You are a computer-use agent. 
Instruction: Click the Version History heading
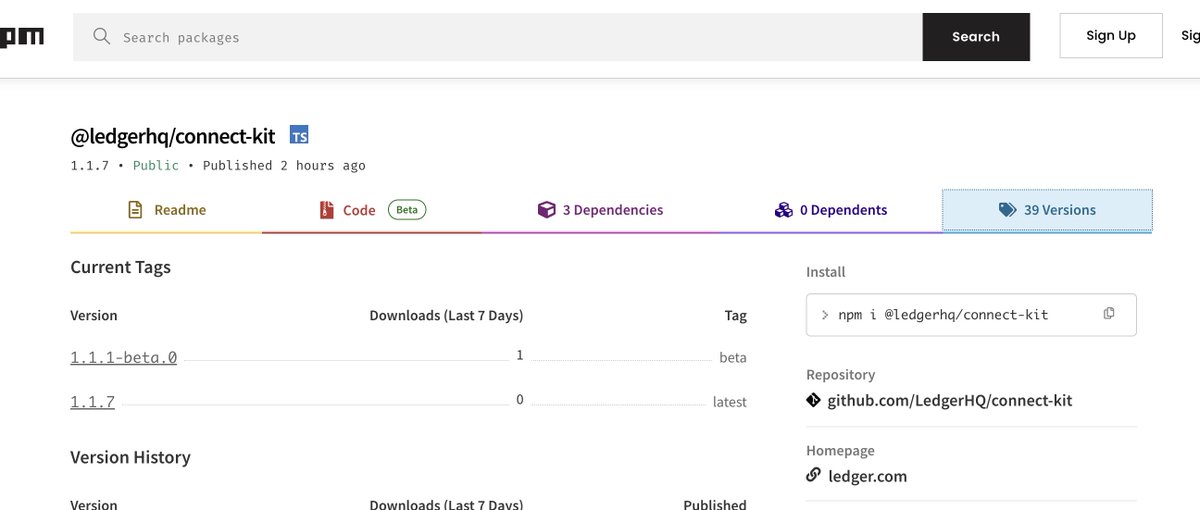(x=130, y=457)
